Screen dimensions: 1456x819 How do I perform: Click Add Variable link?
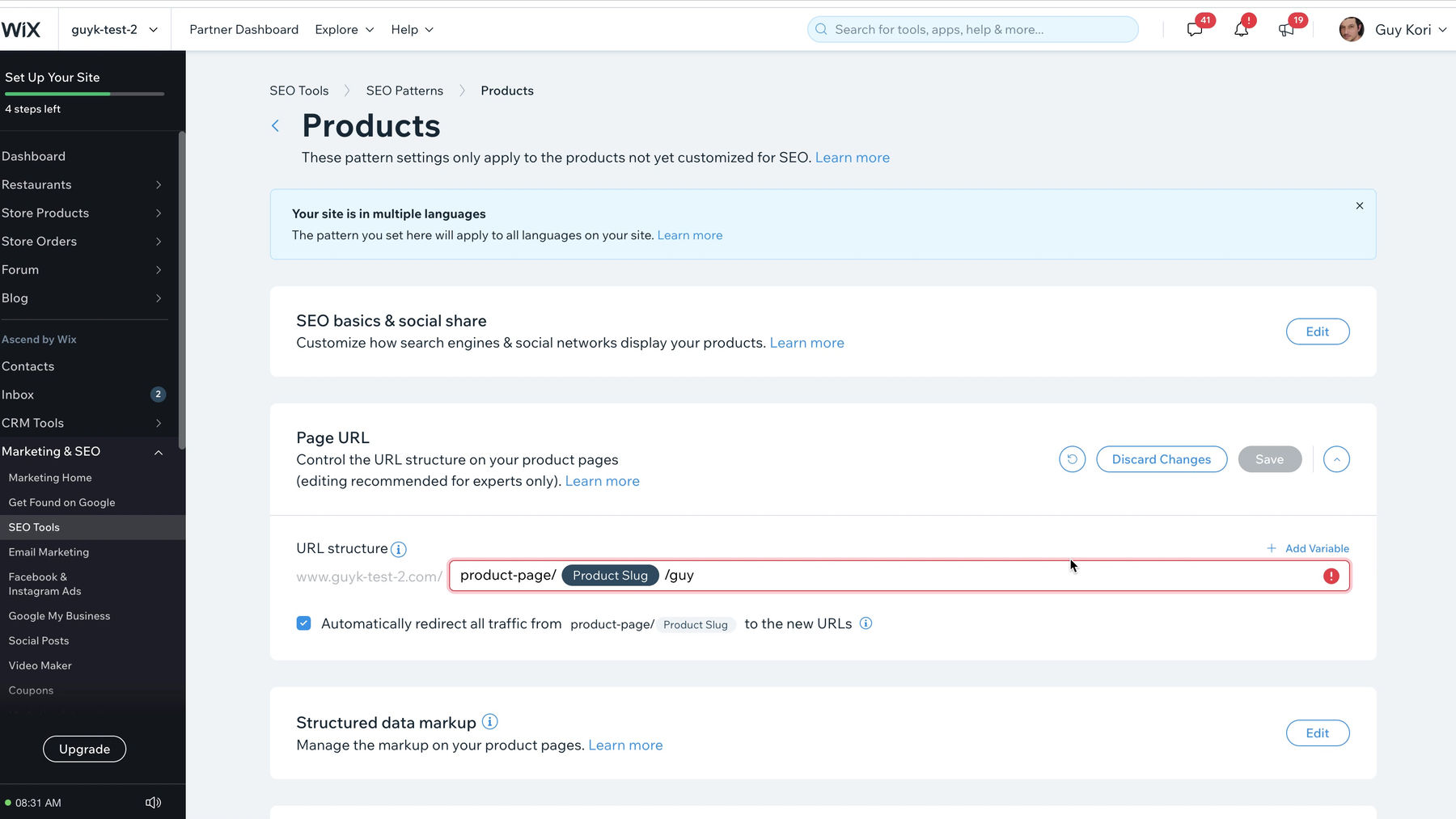pyautogui.click(x=1317, y=548)
